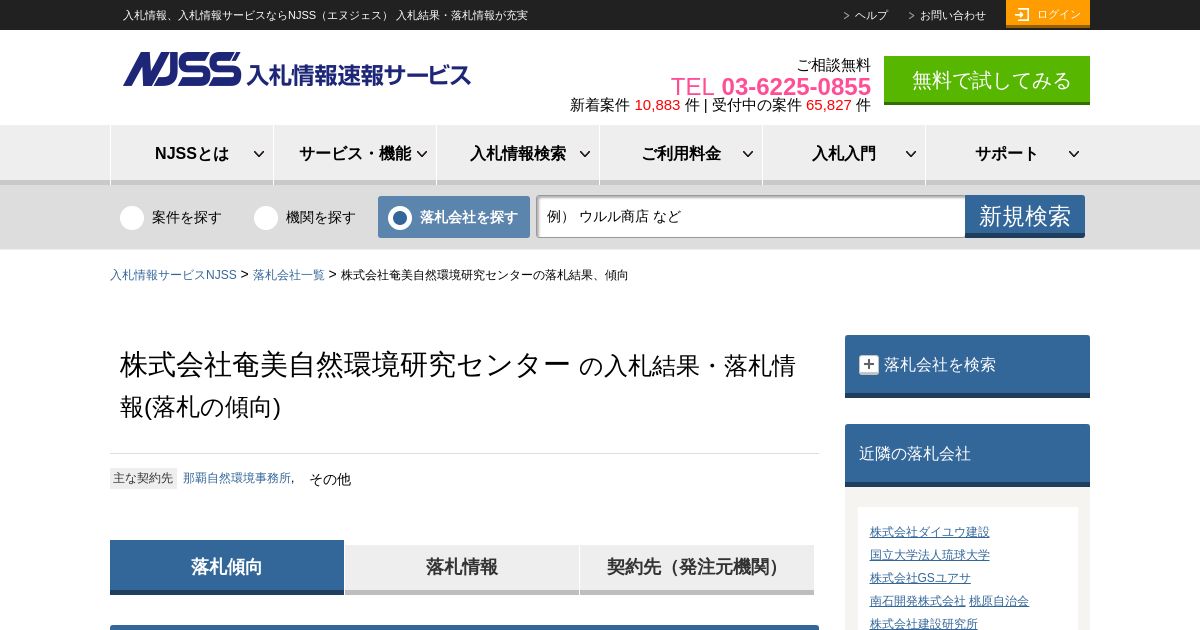Switch to the 落札情報 tab
The width and height of the screenshot is (1200, 630).
462,568
